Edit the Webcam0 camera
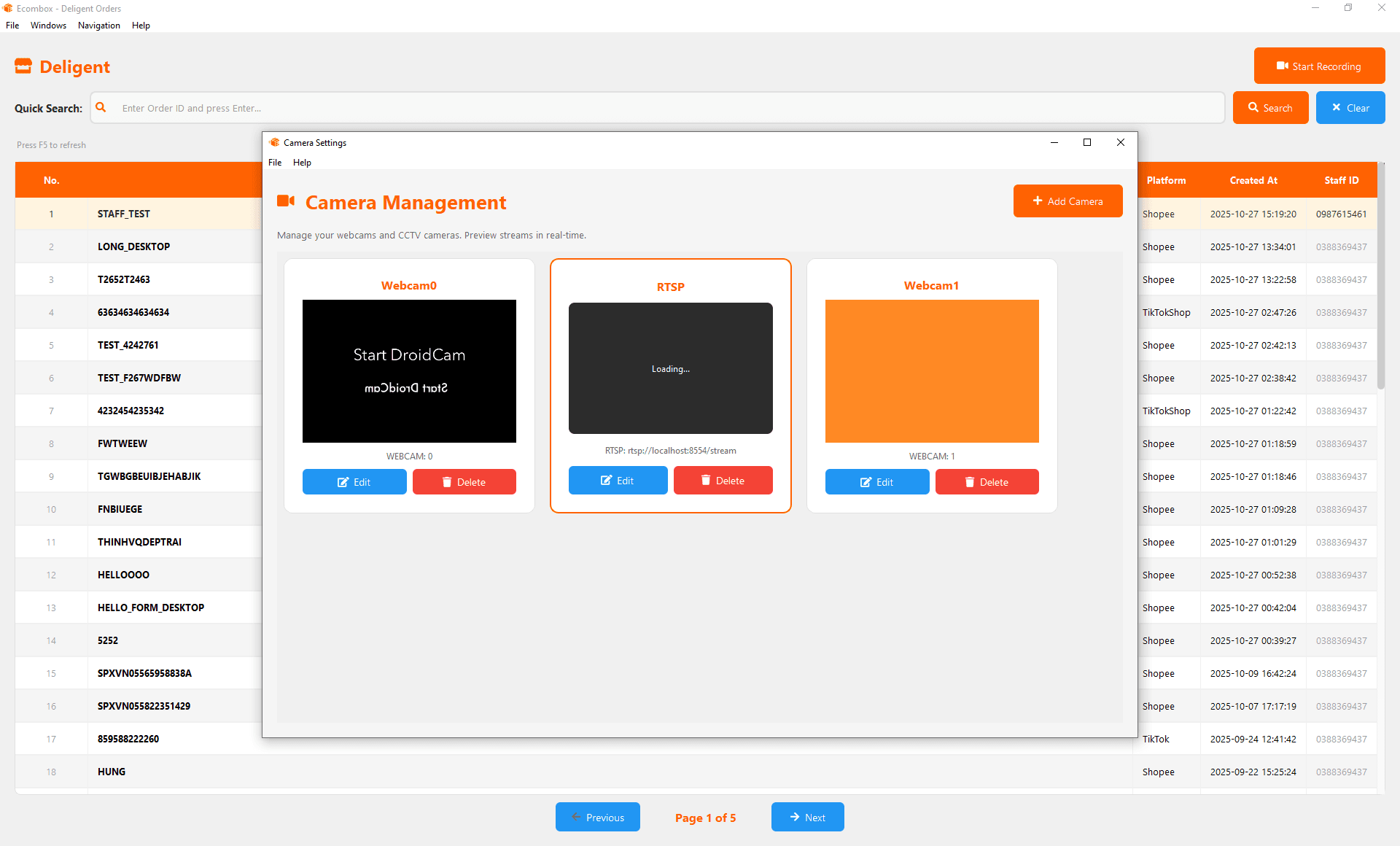 pyautogui.click(x=354, y=482)
